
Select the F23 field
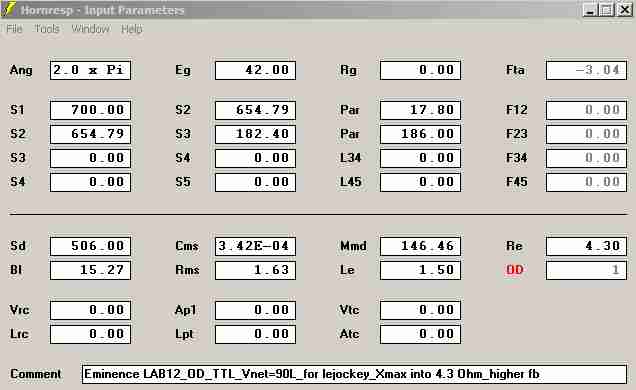click(587, 134)
